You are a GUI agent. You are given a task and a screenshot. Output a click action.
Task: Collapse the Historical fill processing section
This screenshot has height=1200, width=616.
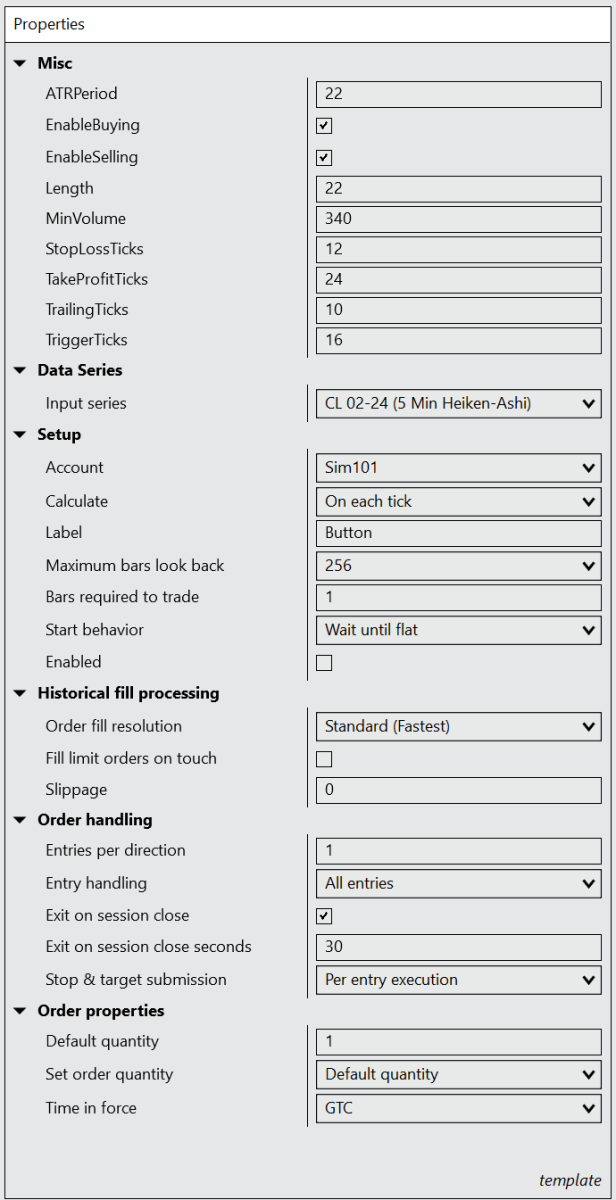coord(20,693)
